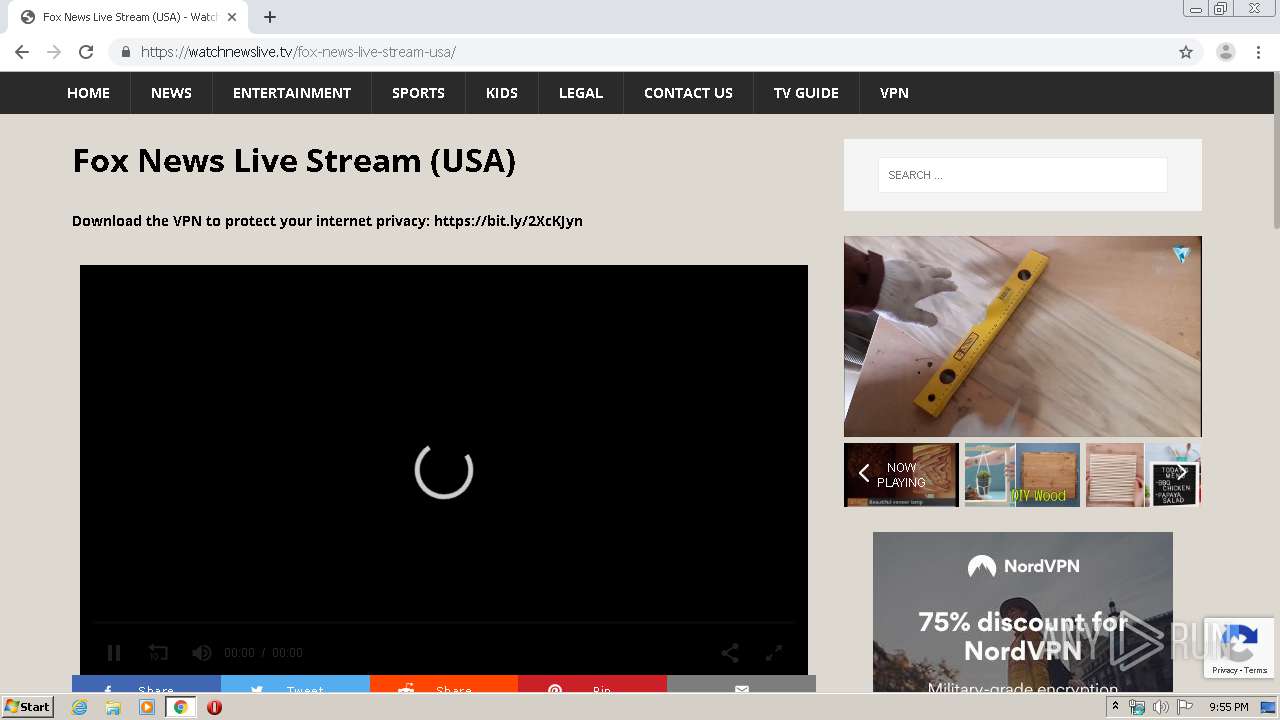This screenshot has height=720, width=1280.
Task: Click the large woodworking ad video
Action: (1022, 336)
